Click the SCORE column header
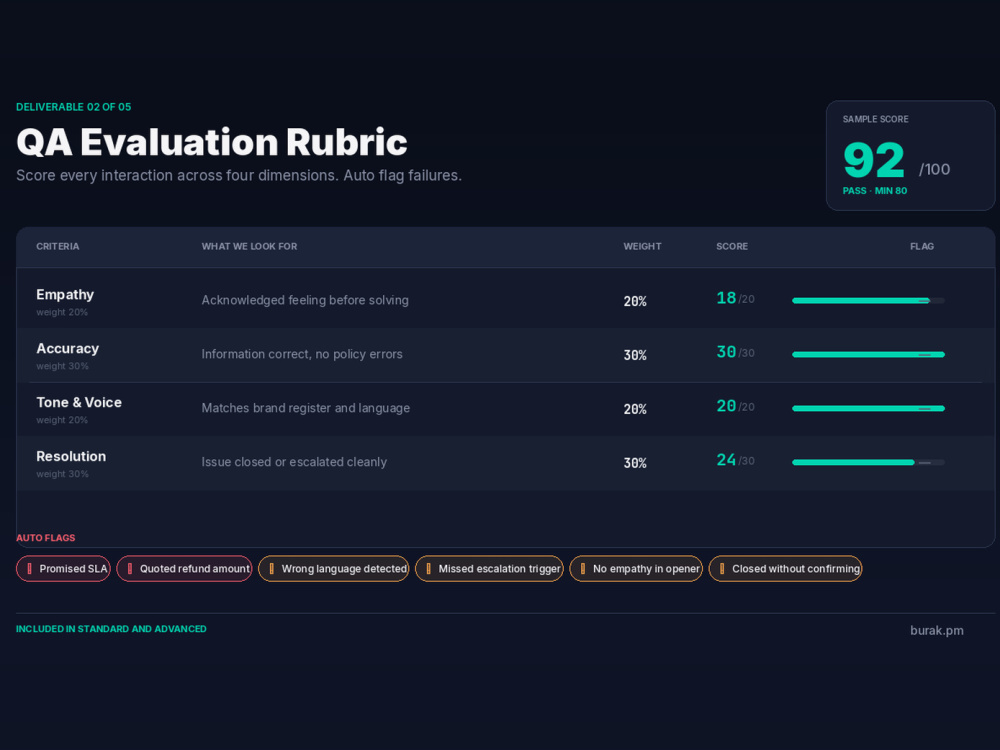The height and width of the screenshot is (750, 1000). coord(732,246)
